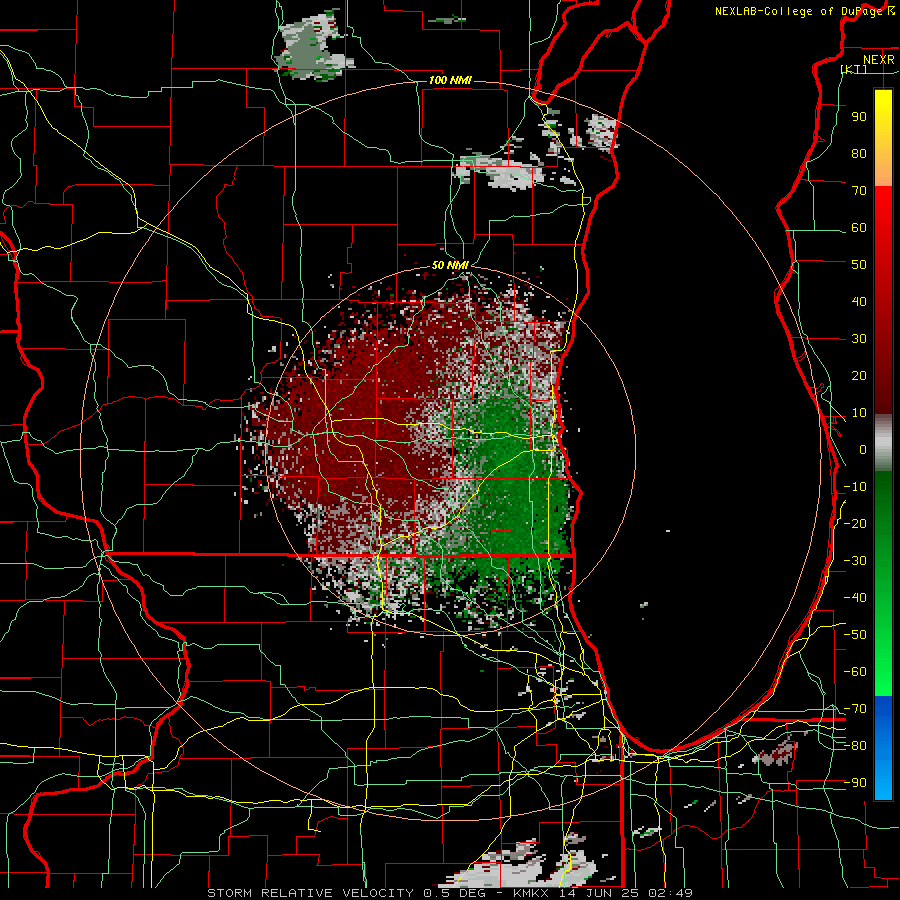Viewport: 900px width, 900px height.
Task: Click the STORM RELATIVE VELOCITY footer text
Action: click(311, 893)
